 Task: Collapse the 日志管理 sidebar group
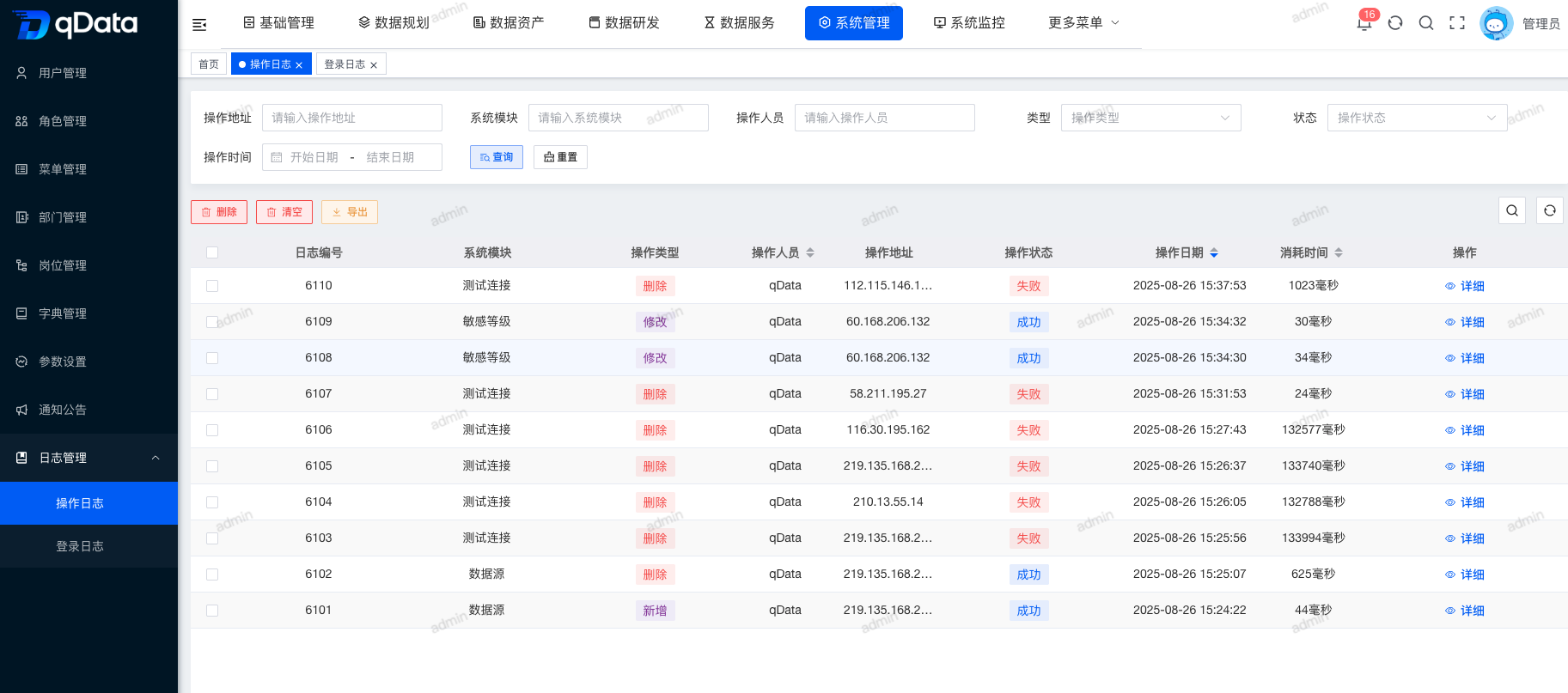(88, 458)
